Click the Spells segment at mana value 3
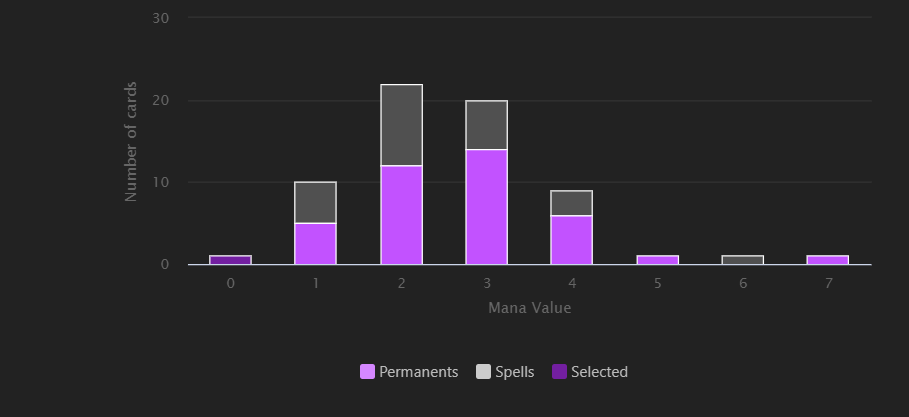 pos(486,125)
